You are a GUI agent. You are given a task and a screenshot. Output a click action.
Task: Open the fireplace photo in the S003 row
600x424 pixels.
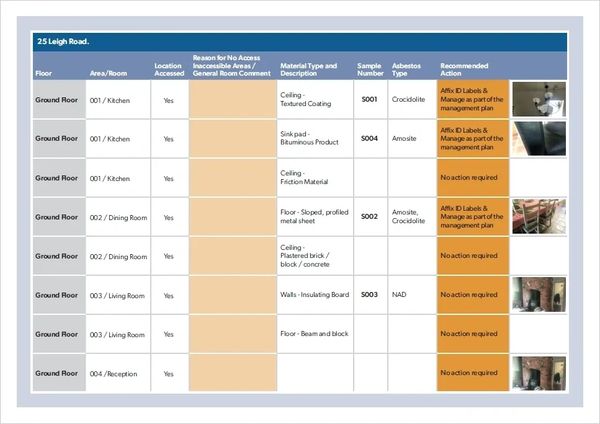539,295
